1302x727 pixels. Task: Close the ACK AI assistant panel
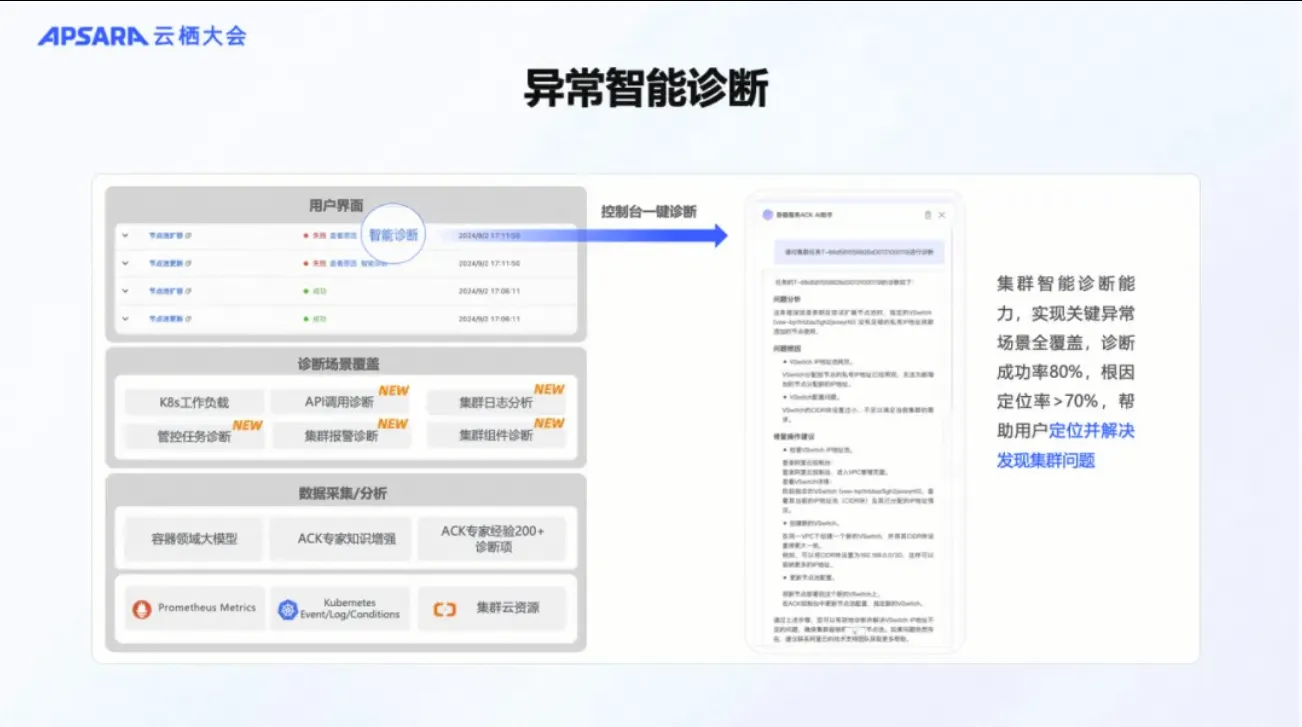click(x=942, y=215)
